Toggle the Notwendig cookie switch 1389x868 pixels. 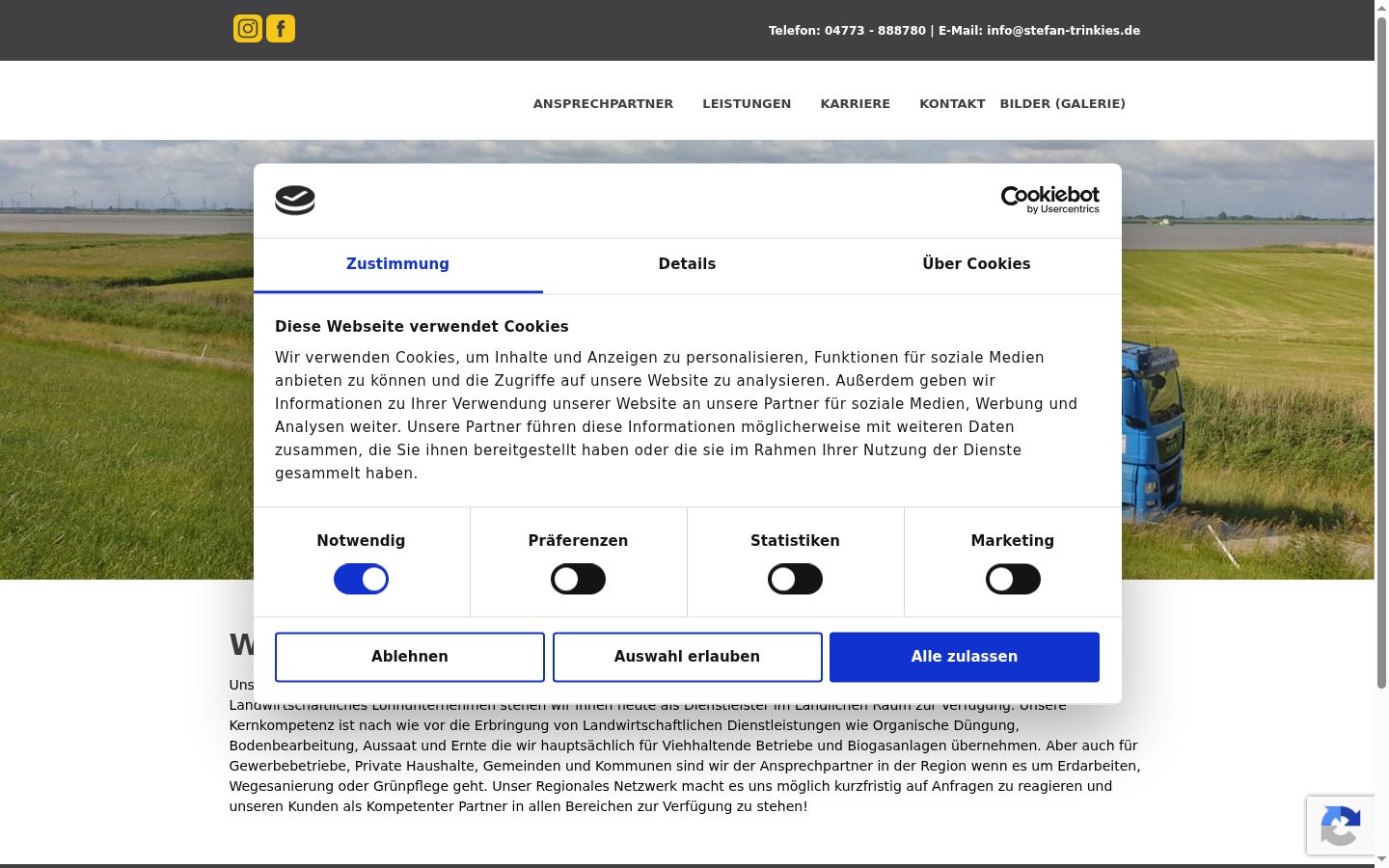point(361,580)
